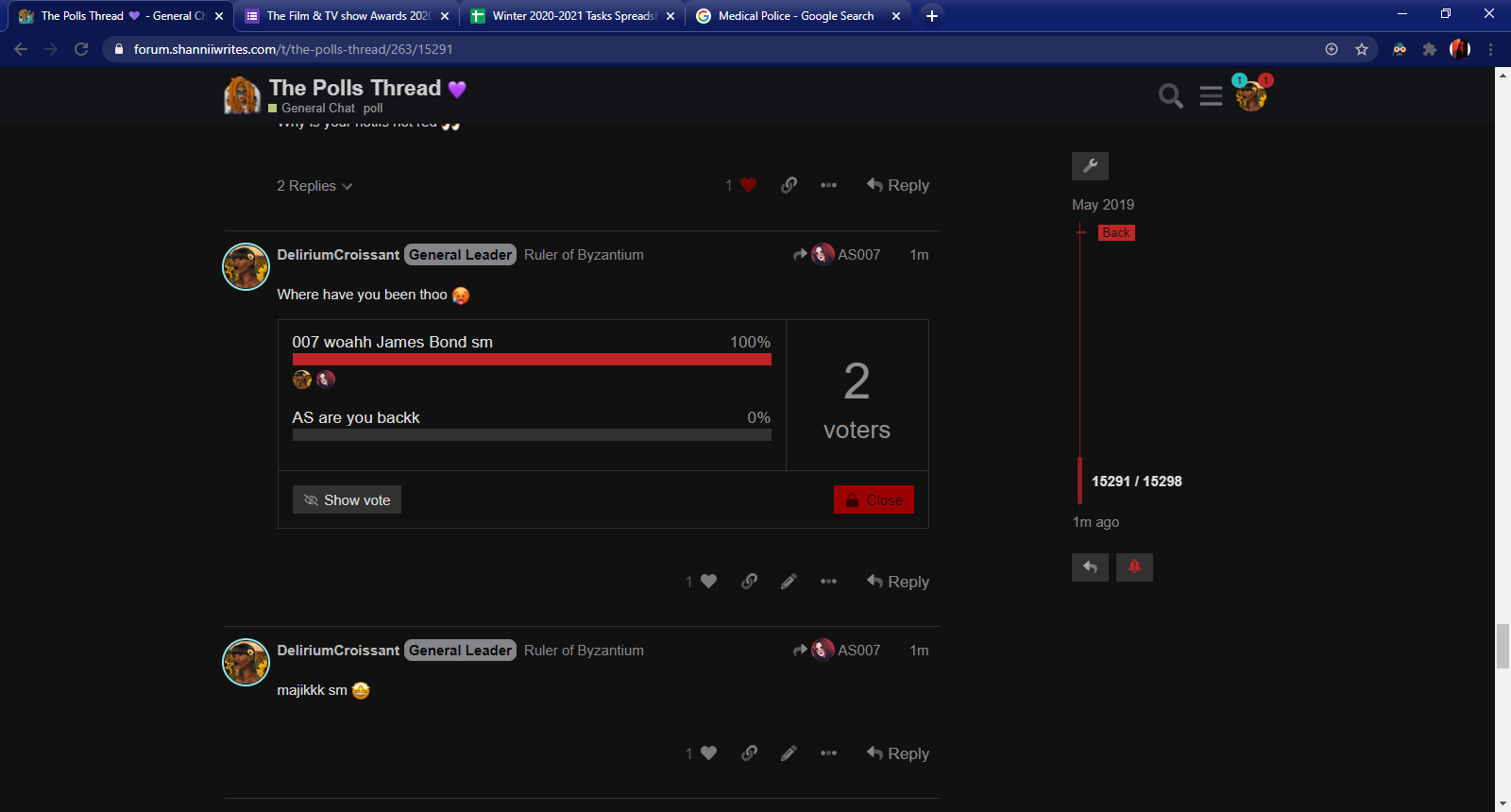Switch to Winter 2020-2021 Tasks Spreadsheet tab
Image resolution: width=1511 pixels, height=812 pixels.
point(571,16)
